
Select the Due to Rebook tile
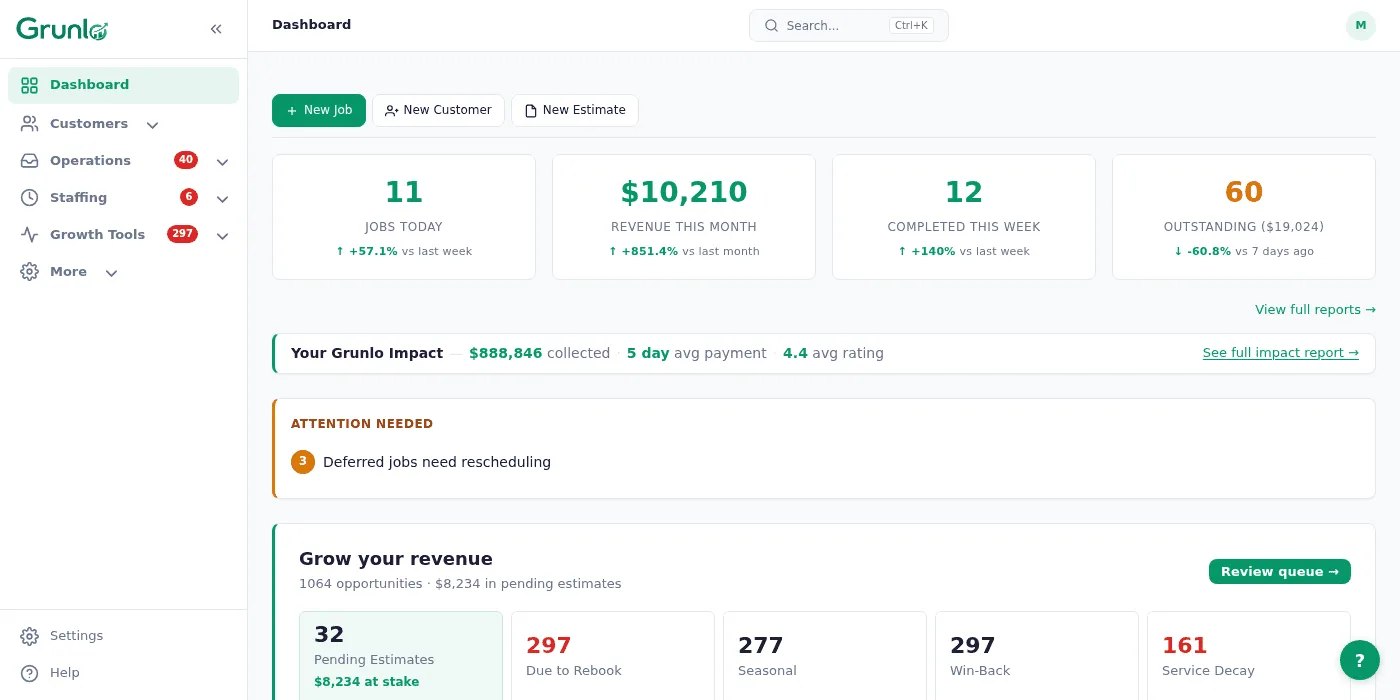click(x=613, y=656)
